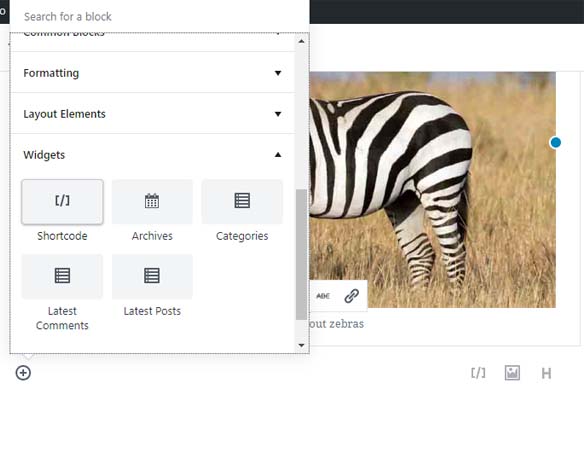The image size is (584, 476).
Task: Click the heading H shortcut icon
Action: [546, 373]
